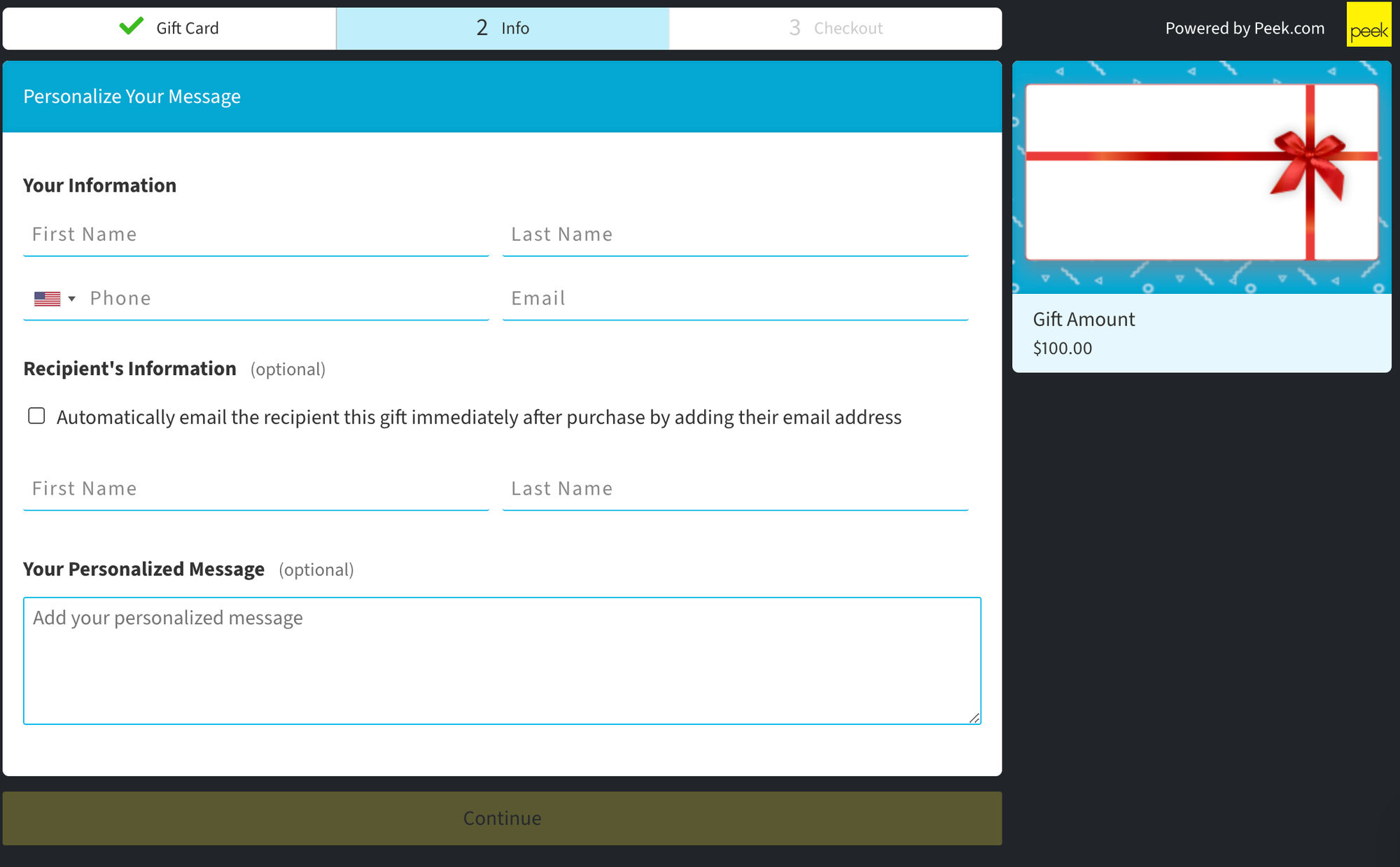
Task: Focus recipient's First Name field
Action: coord(255,489)
